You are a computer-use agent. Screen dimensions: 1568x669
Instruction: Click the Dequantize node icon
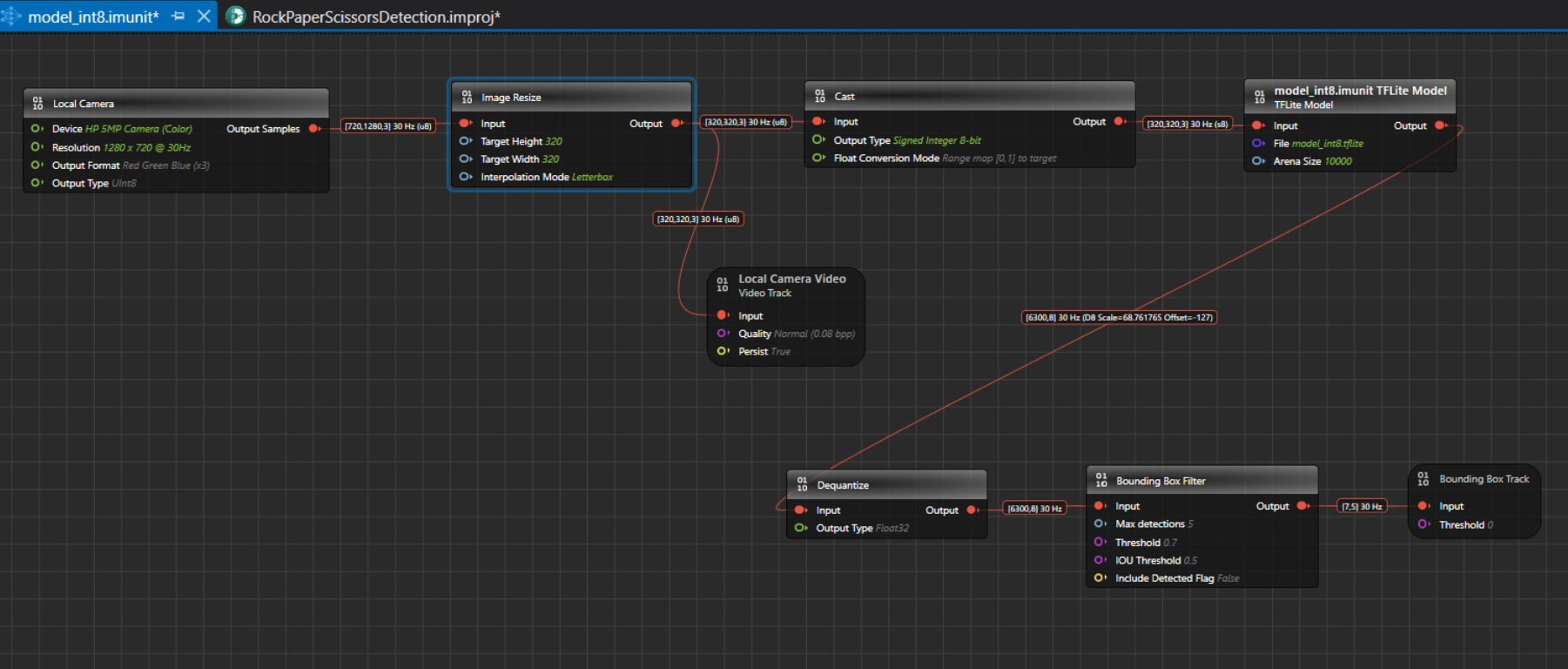[x=802, y=485]
